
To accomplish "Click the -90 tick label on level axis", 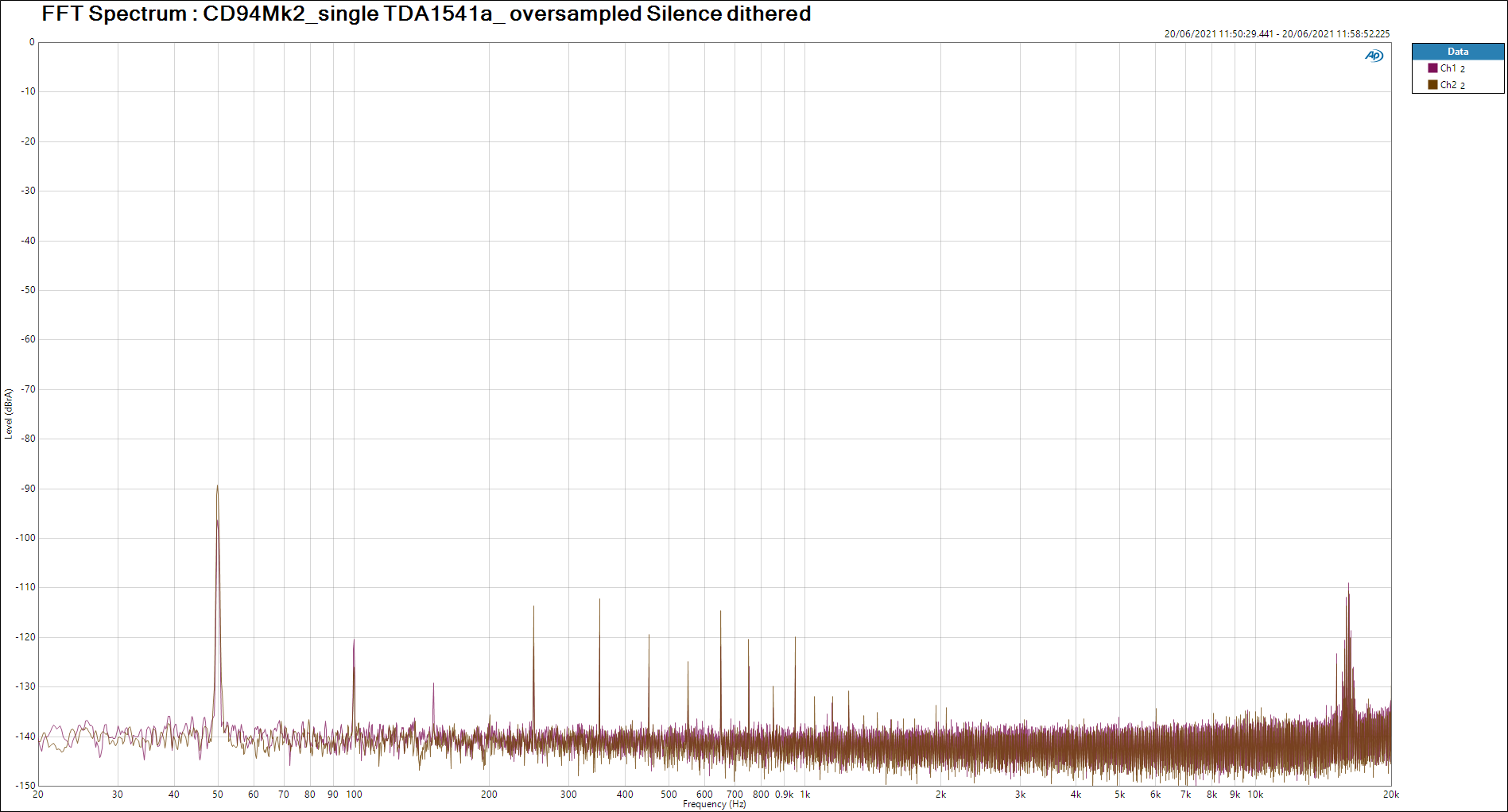I will tap(29, 489).
